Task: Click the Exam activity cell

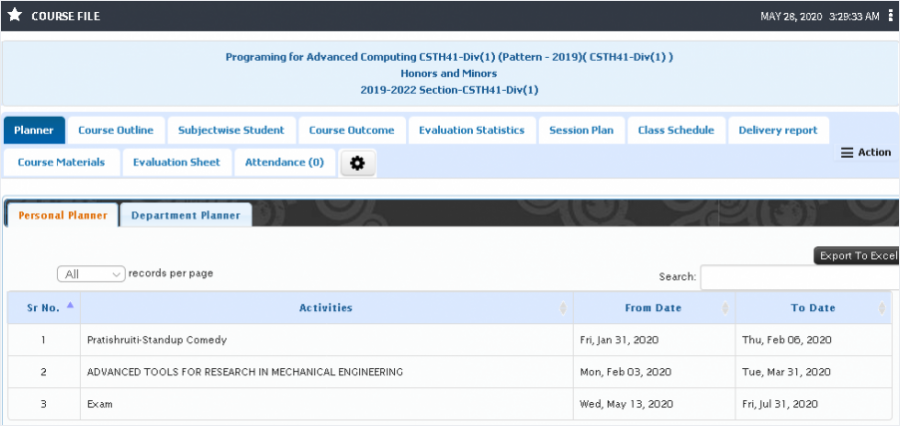Action: click(x=327, y=404)
